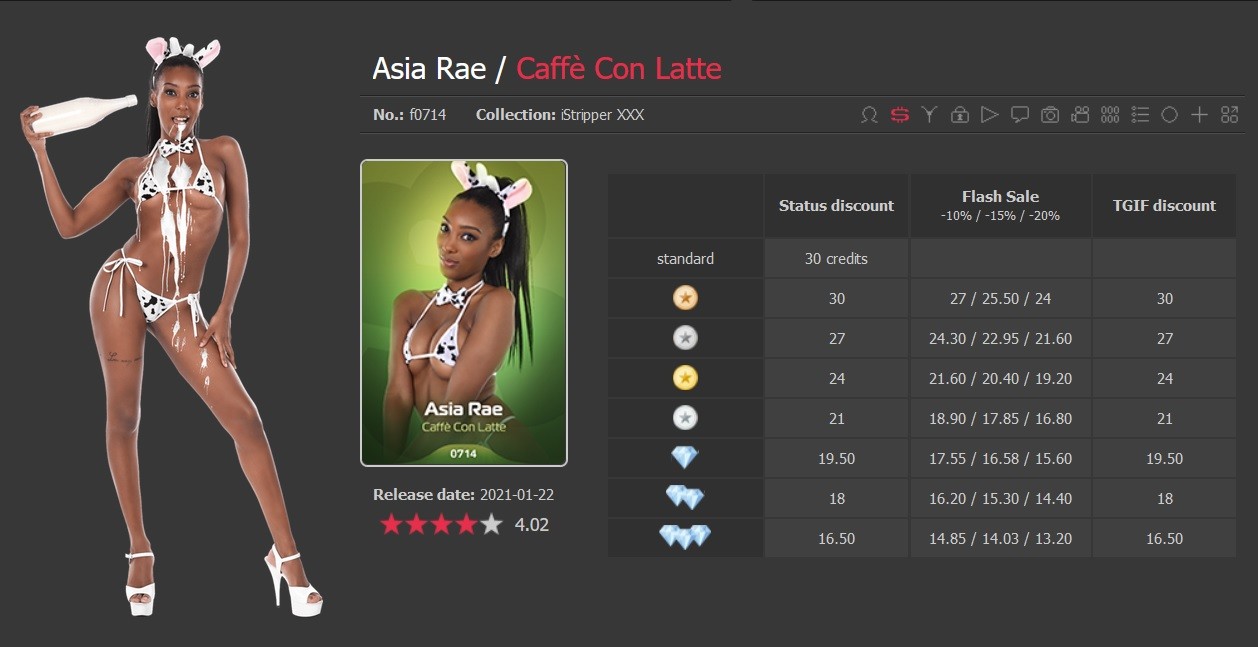The image size is (1258, 647).
Task: Click the bulleted list icon
Action: (x=1139, y=115)
